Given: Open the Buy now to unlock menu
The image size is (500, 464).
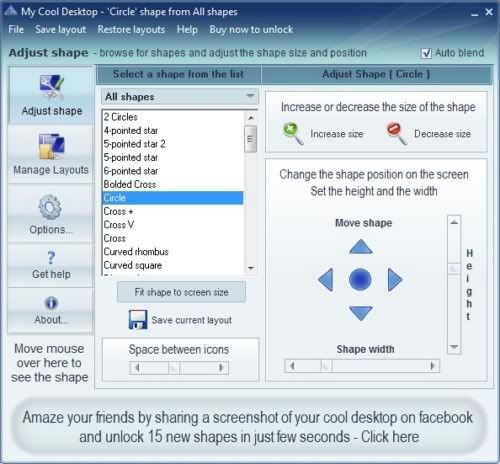Looking at the screenshot, I should point(251,29).
